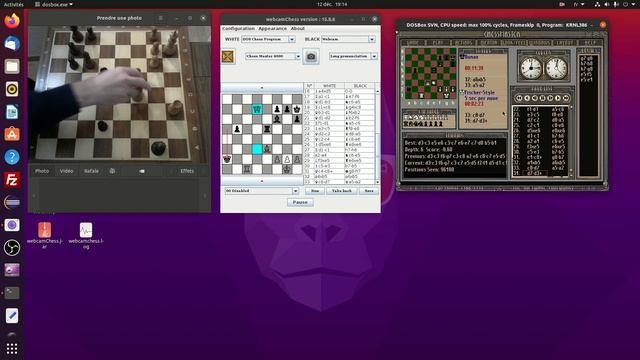Open the Chess Master 6000 program dropdown

(273, 56)
